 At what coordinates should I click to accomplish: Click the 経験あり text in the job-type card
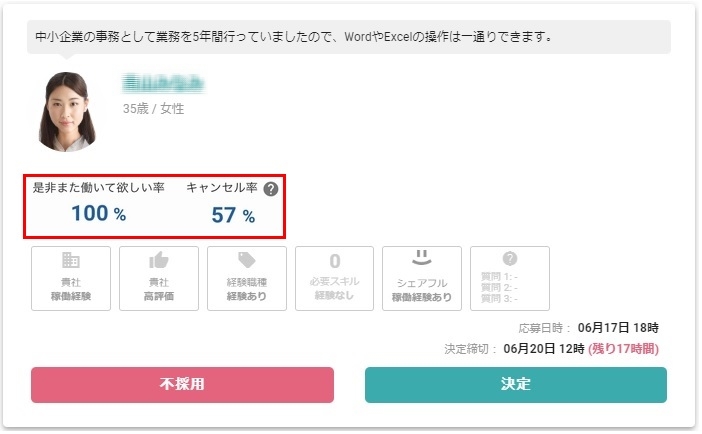click(247, 296)
